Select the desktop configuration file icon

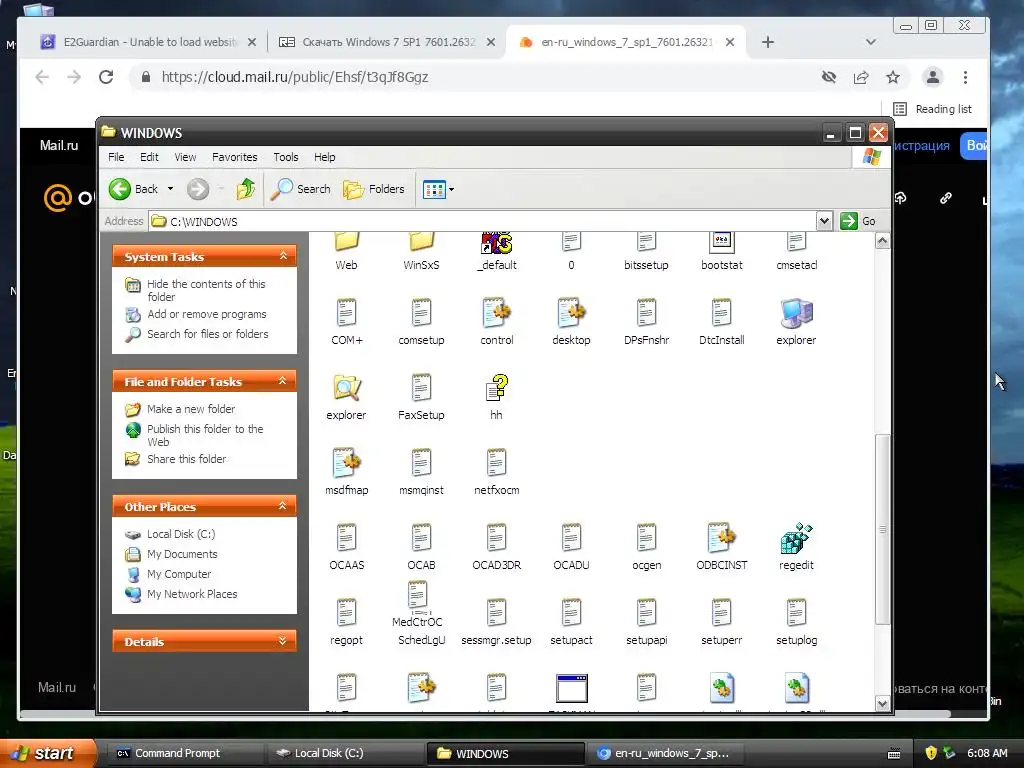tap(571, 313)
